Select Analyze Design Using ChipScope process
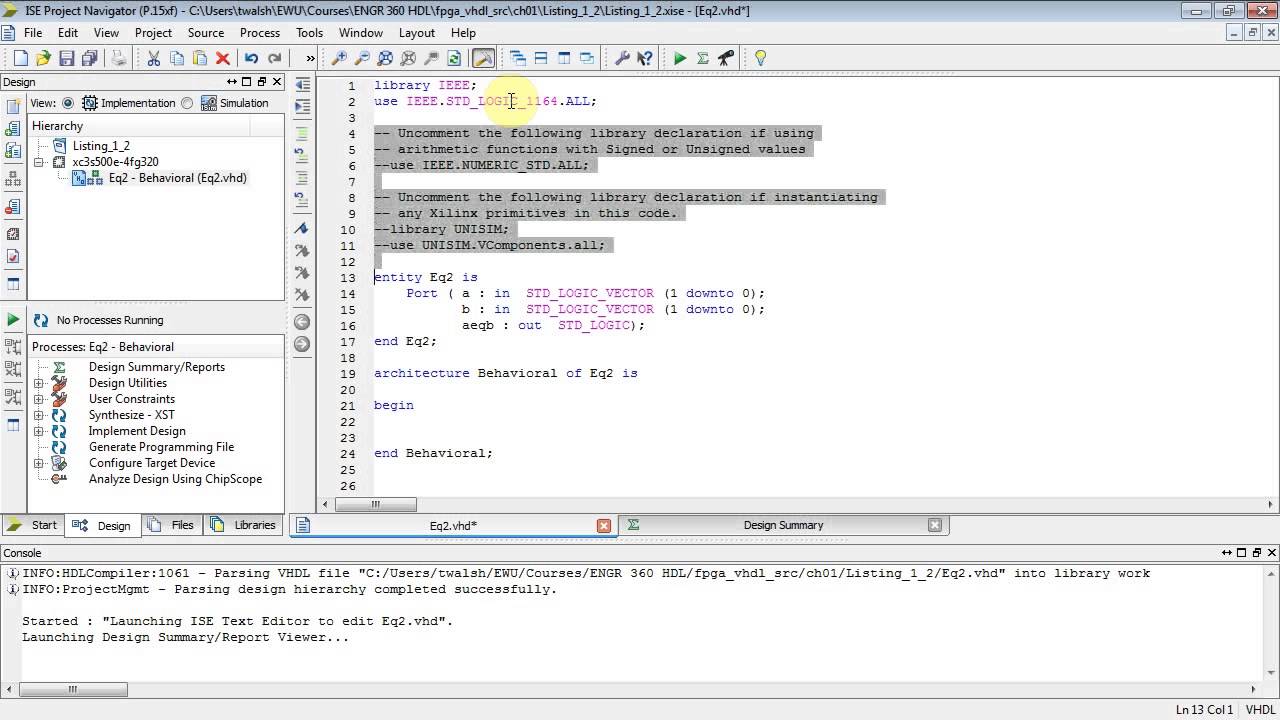This screenshot has width=1280, height=720. [175, 479]
